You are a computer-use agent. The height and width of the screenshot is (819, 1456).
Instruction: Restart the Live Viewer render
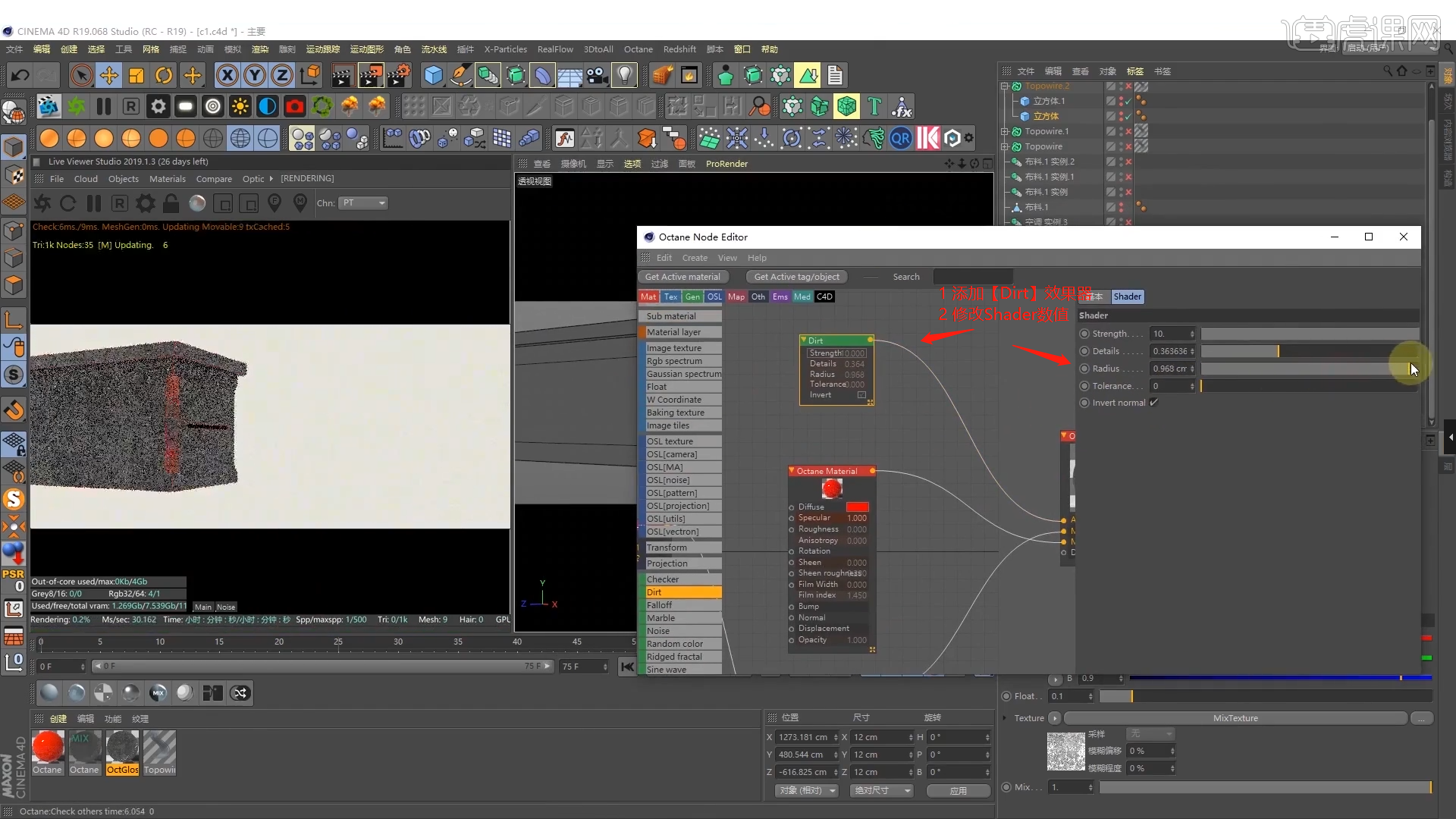pos(67,203)
